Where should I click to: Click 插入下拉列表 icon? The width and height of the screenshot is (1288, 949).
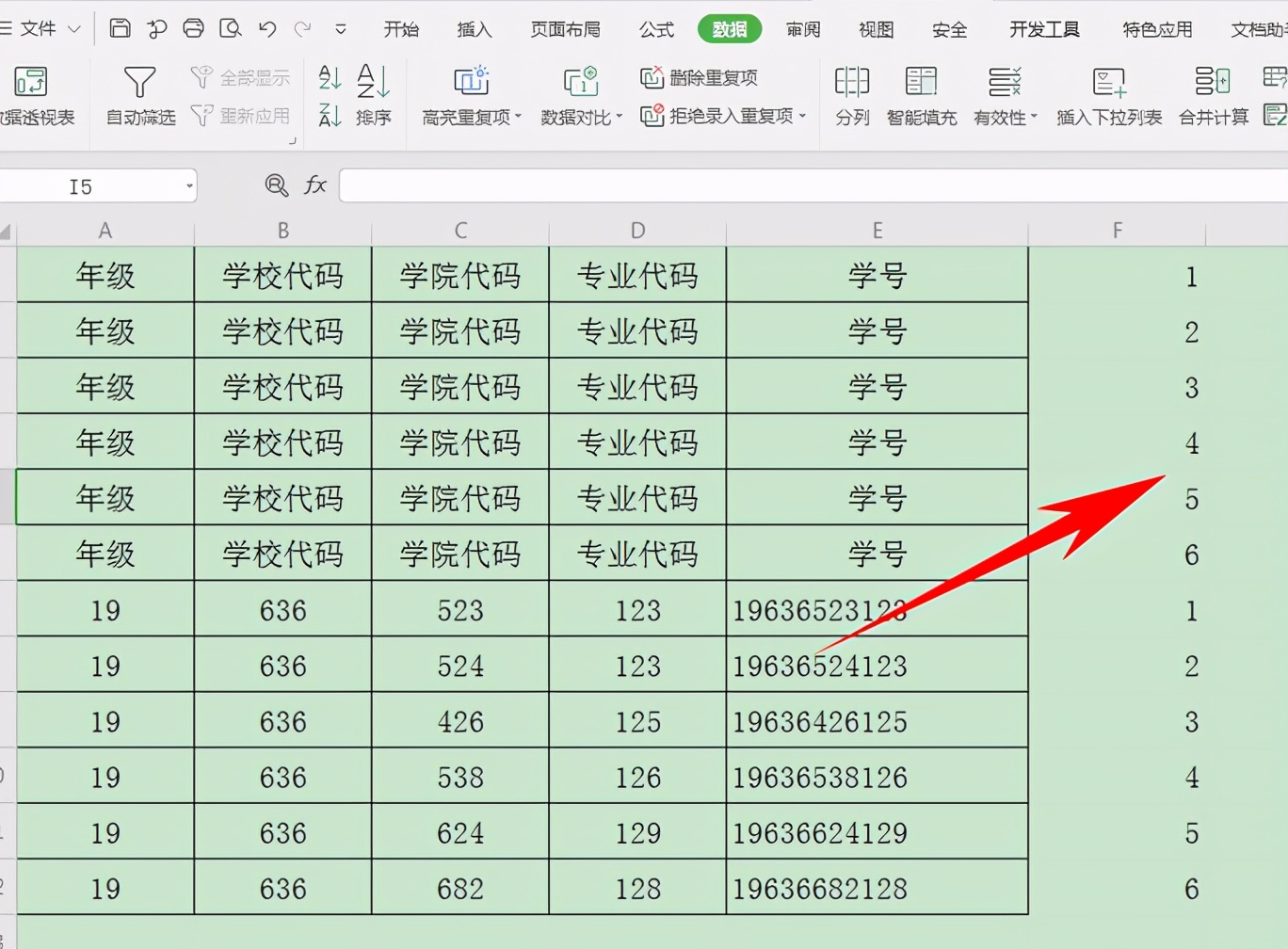coord(1109,83)
